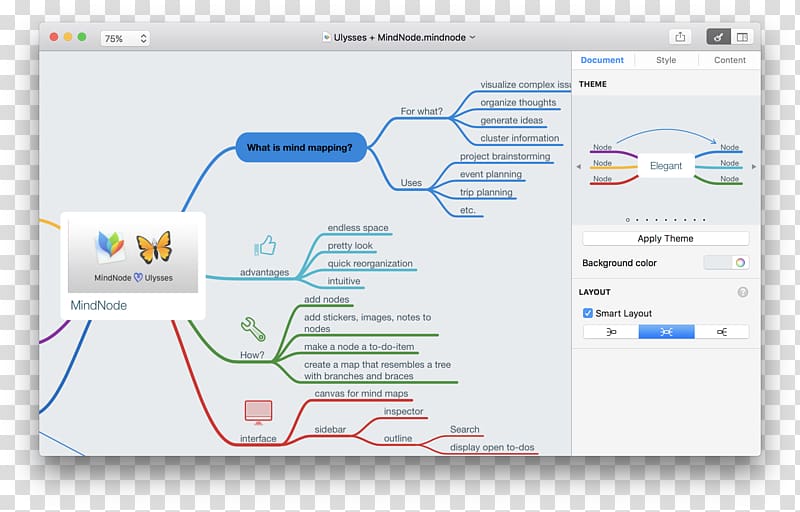The image size is (800, 512).
Task: Click the Share button in the toolbar
Action: tap(680, 37)
